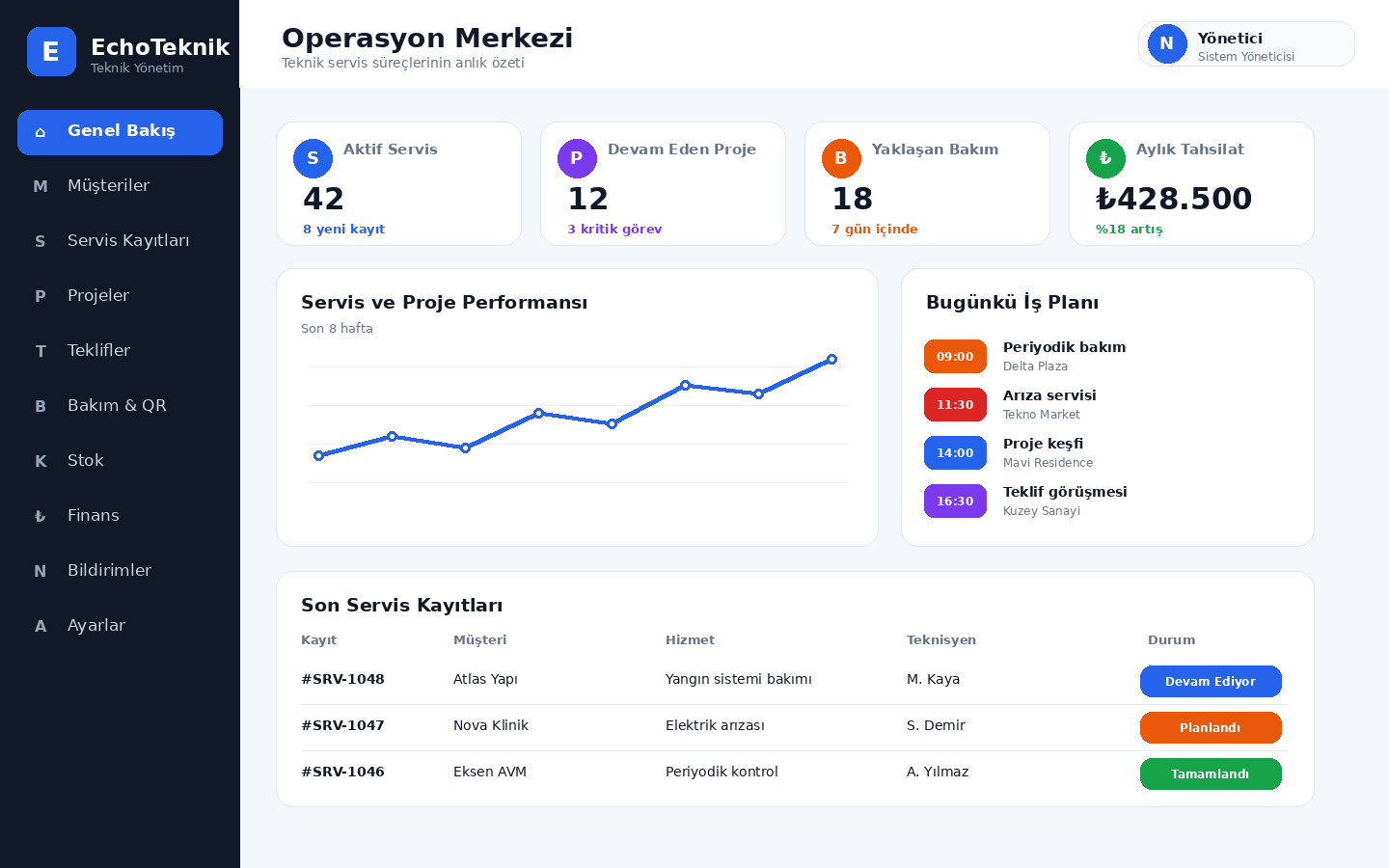The image size is (1389, 868).
Task: Click the last data point on chart
Action: tap(831, 359)
